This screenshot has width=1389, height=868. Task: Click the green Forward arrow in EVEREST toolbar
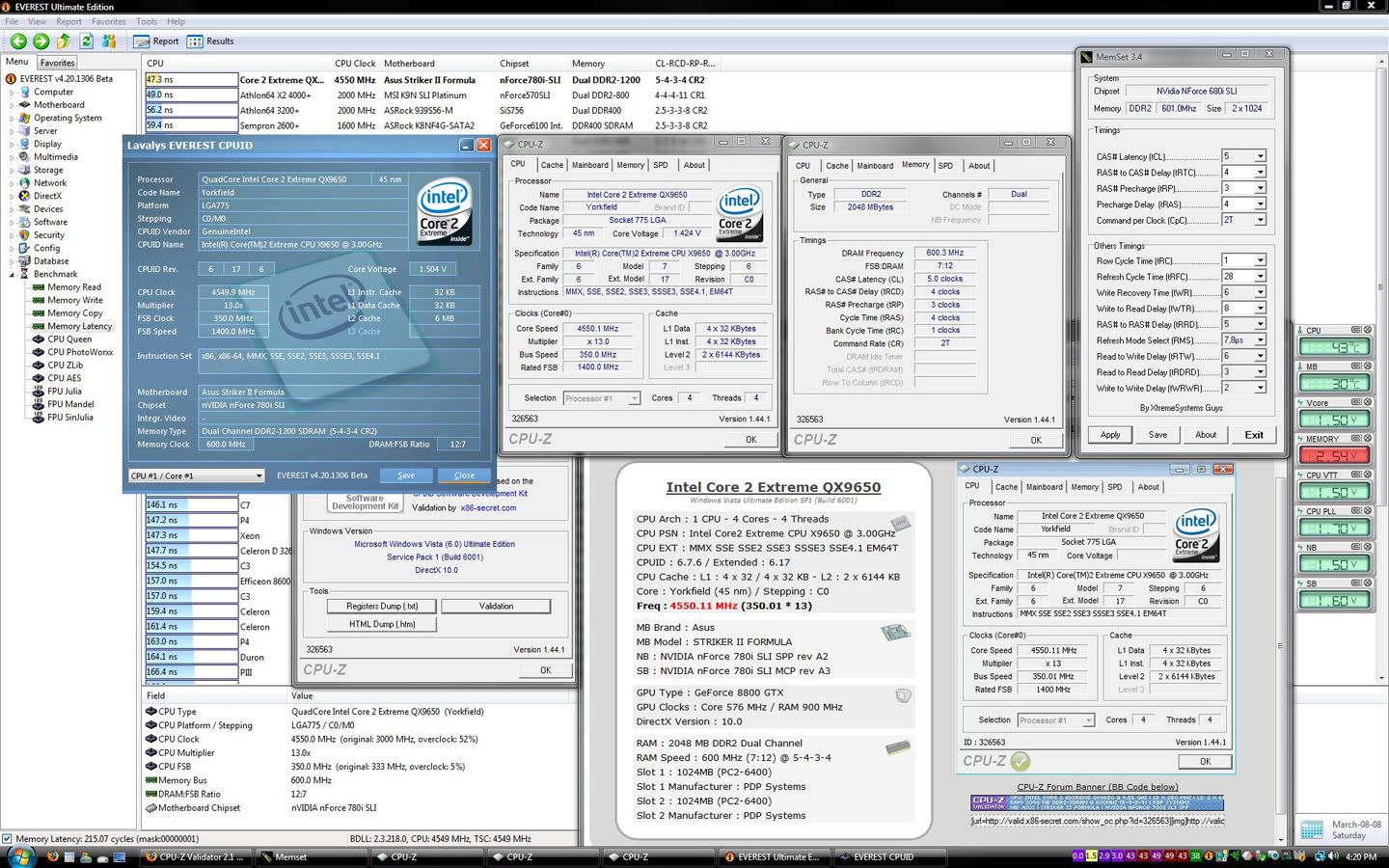click(41, 41)
